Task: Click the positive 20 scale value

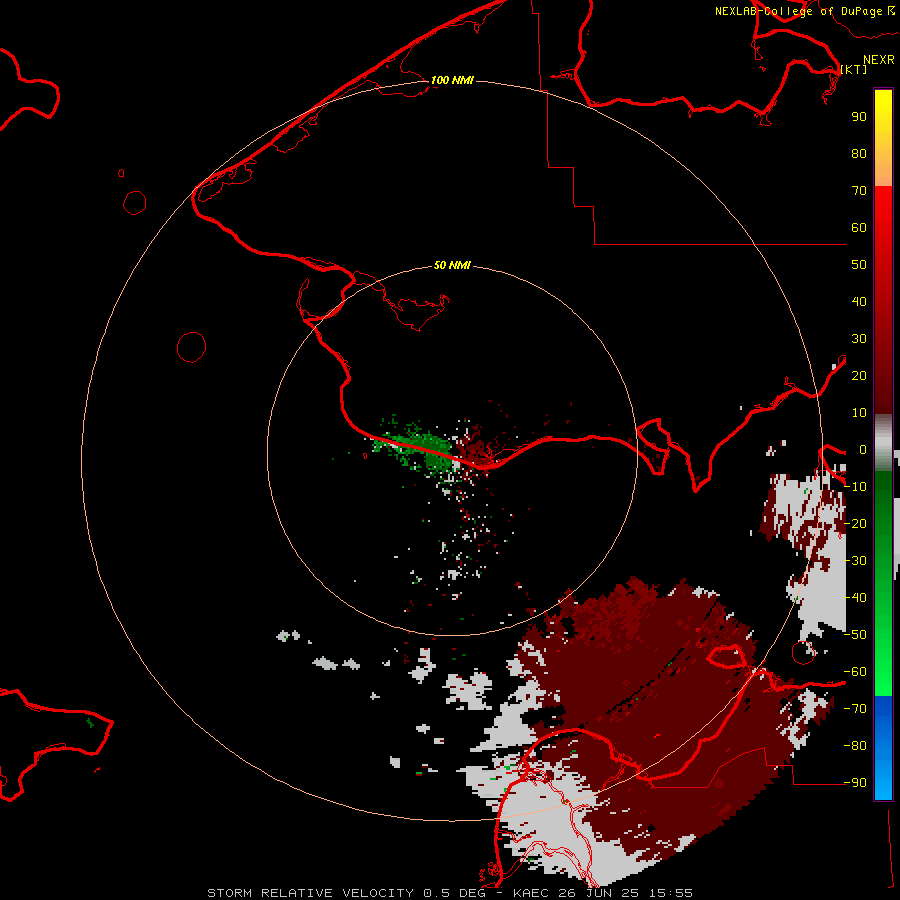Action: pyautogui.click(x=859, y=375)
